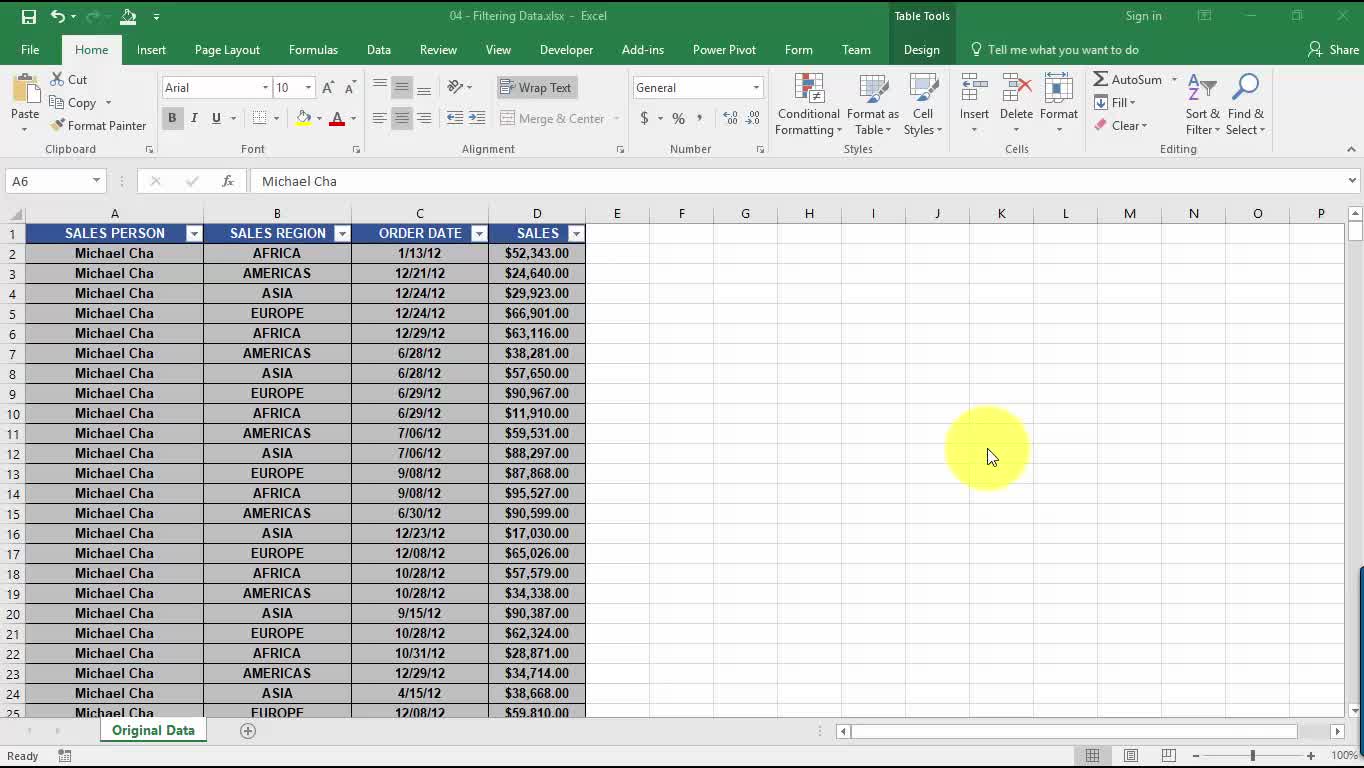
Task: Click the AutoSum icon
Action: (1101, 79)
